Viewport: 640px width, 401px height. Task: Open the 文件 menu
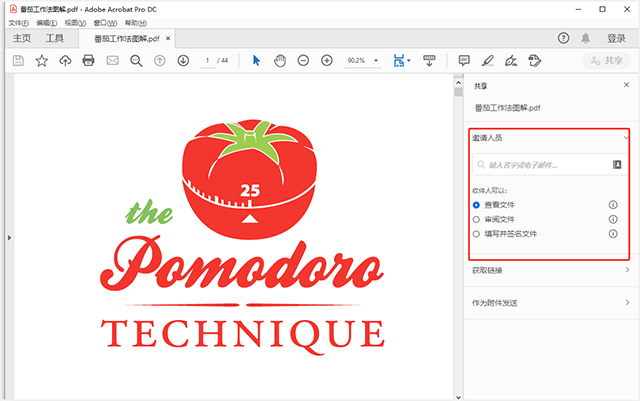[19, 23]
